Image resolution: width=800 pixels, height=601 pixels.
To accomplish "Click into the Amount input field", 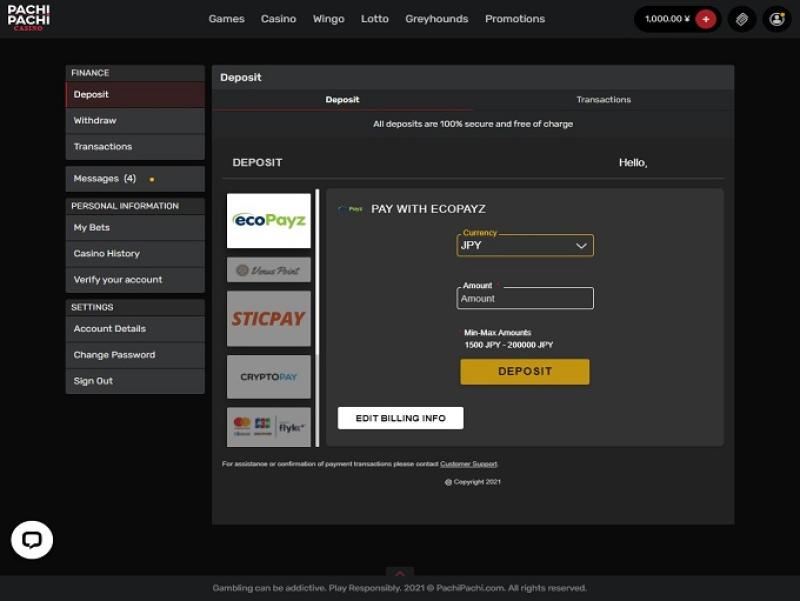I will coord(525,298).
